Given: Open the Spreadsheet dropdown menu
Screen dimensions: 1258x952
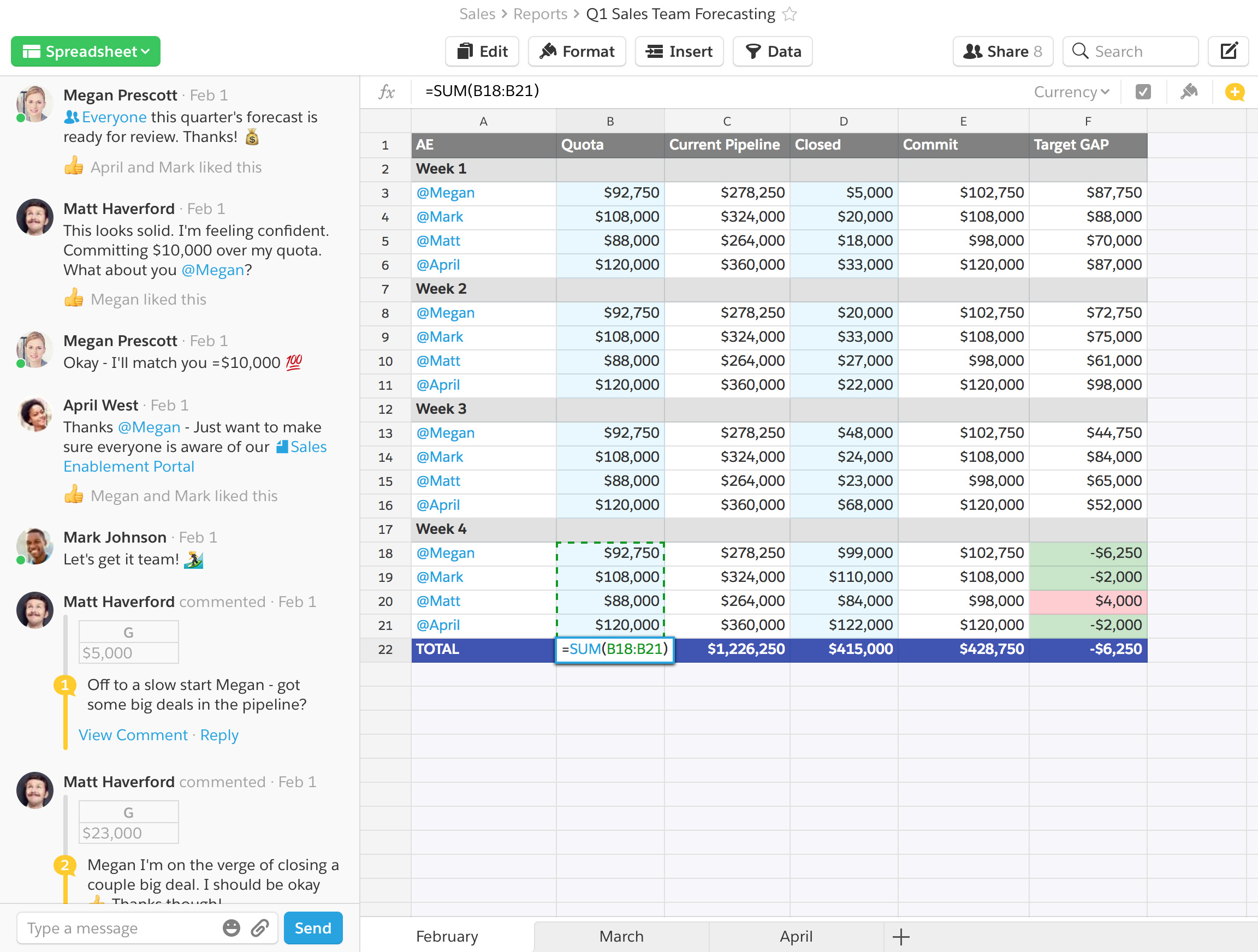Looking at the screenshot, I should click(x=86, y=51).
